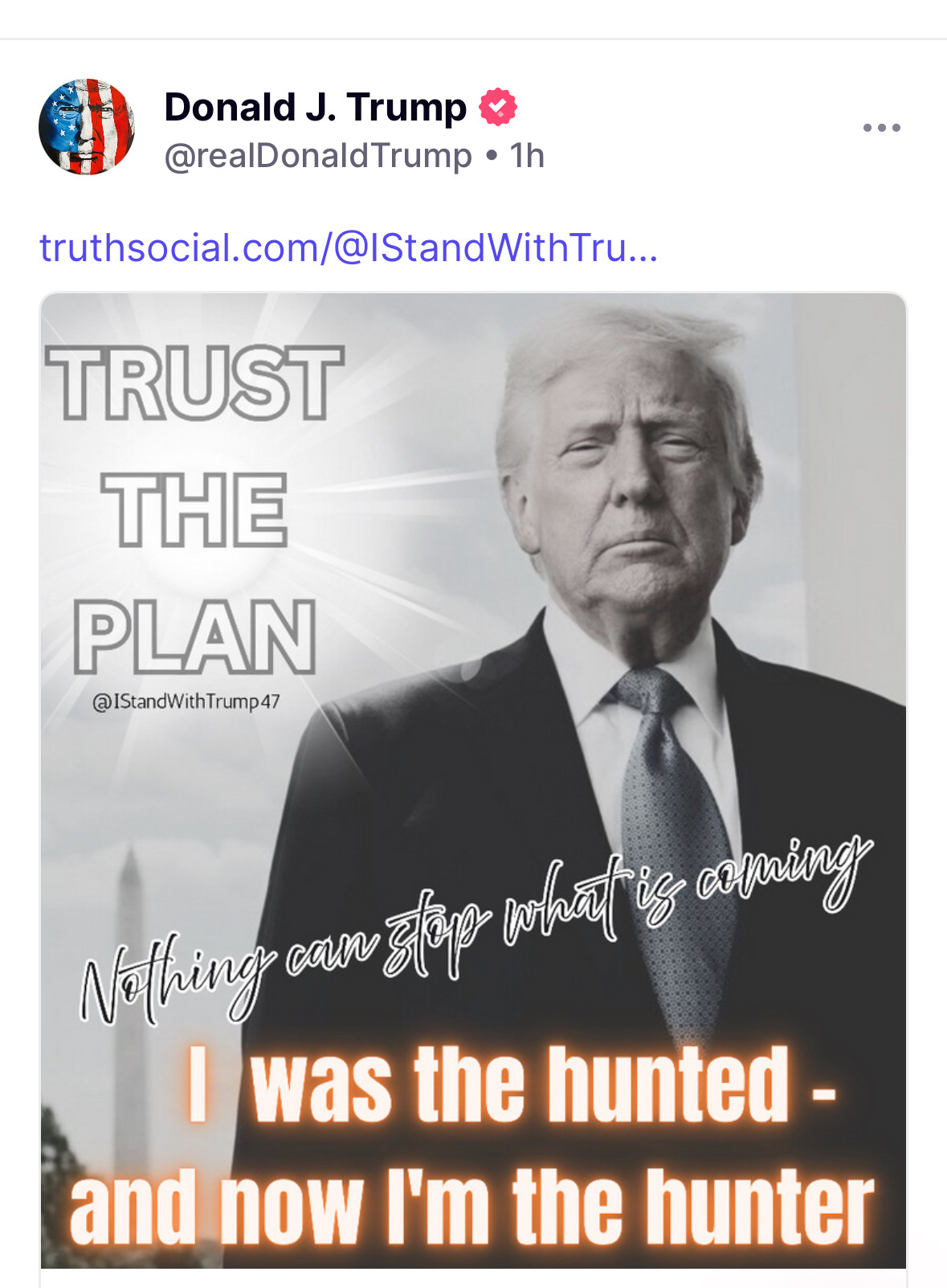Click the red verified badge icon

pos(498,108)
